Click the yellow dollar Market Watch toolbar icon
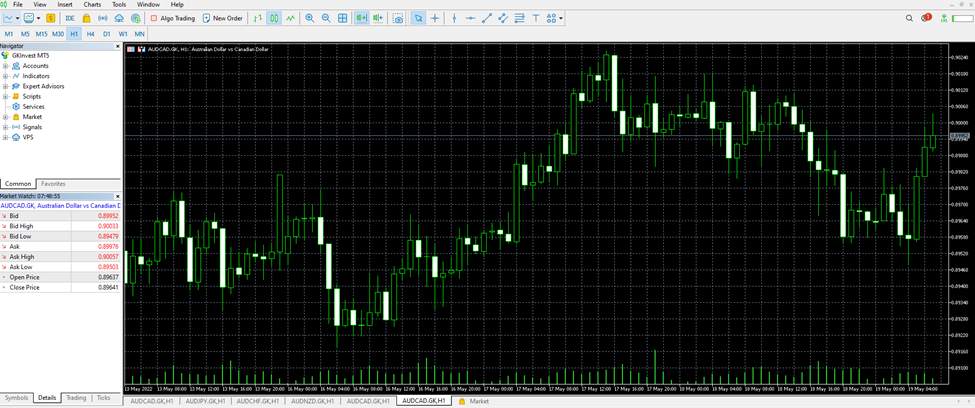975x408 pixels. 50,18
